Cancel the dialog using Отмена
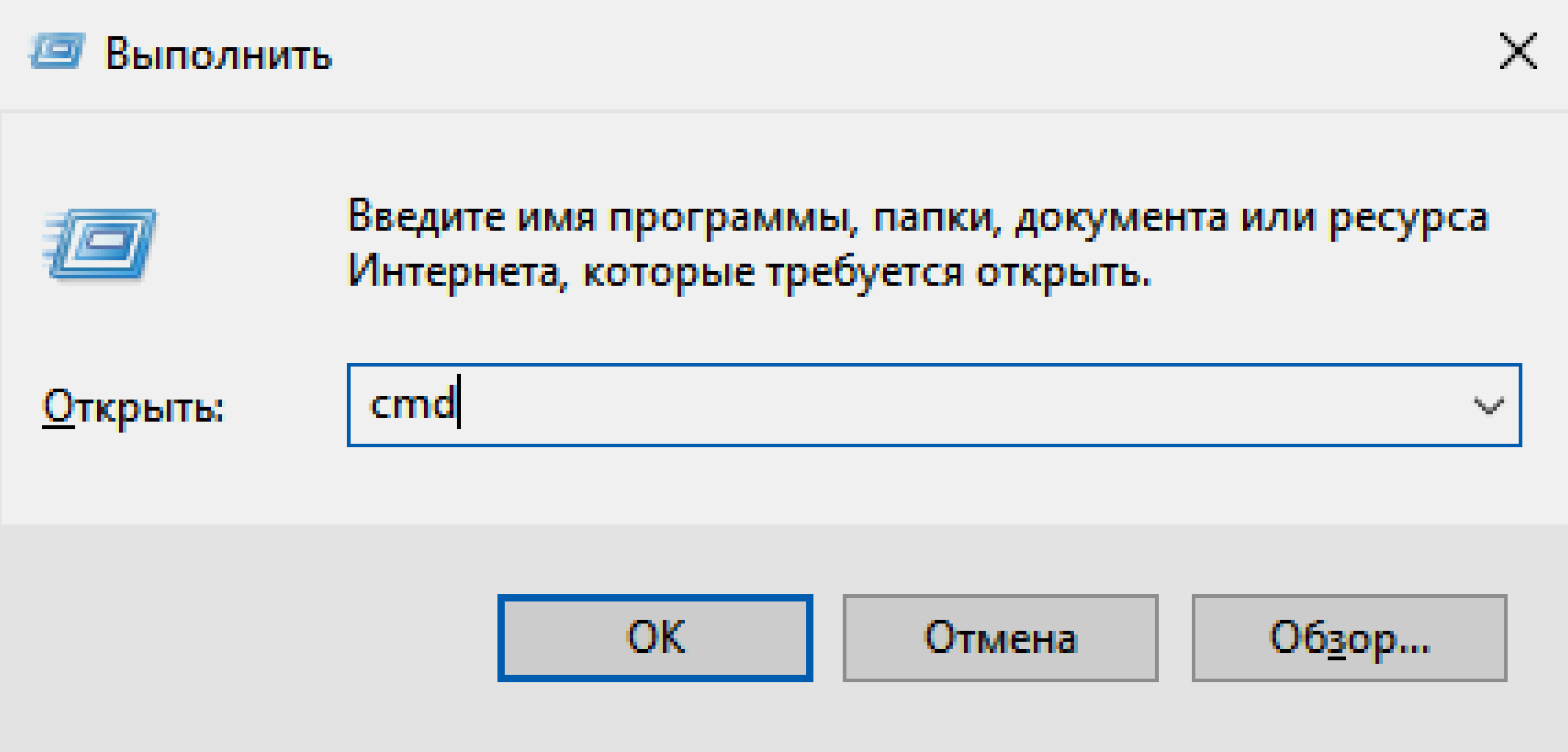The width and height of the screenshot is (1568, 752). click(1000, 638)
